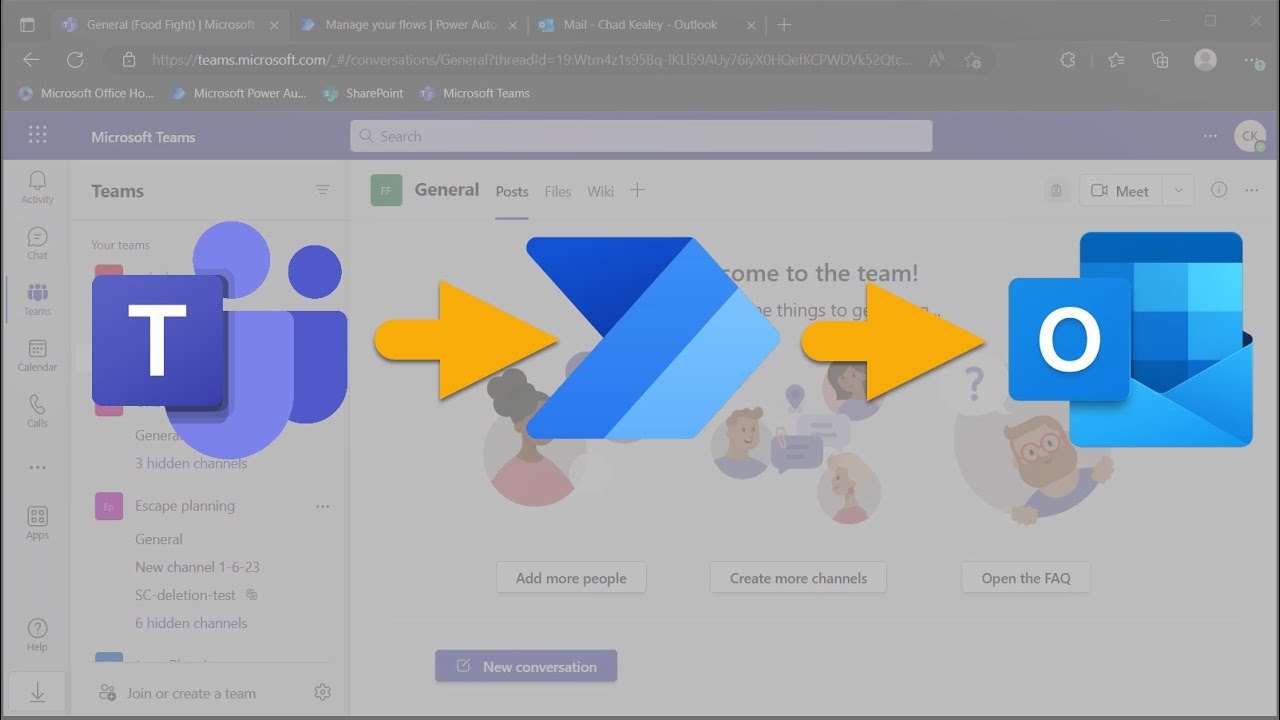The image size is (1280, 720).
Task: Click the download desktop app icon
Action: (37, 692)
